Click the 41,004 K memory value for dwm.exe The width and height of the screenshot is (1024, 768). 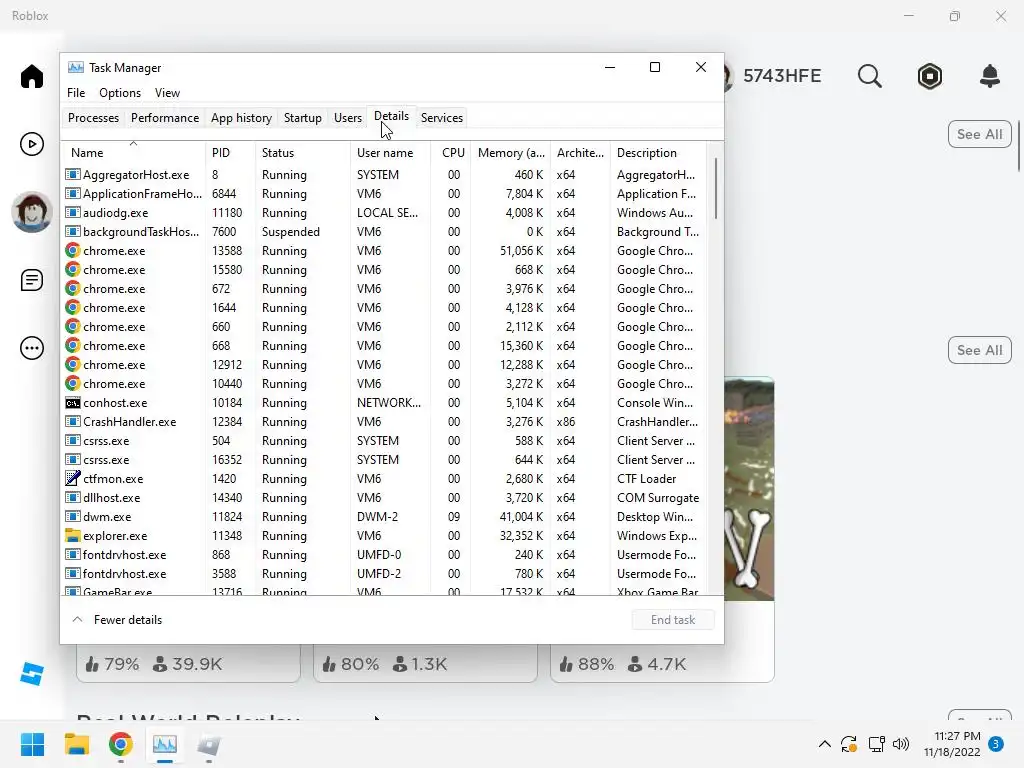pyautogui.click(x=521, y=517)
